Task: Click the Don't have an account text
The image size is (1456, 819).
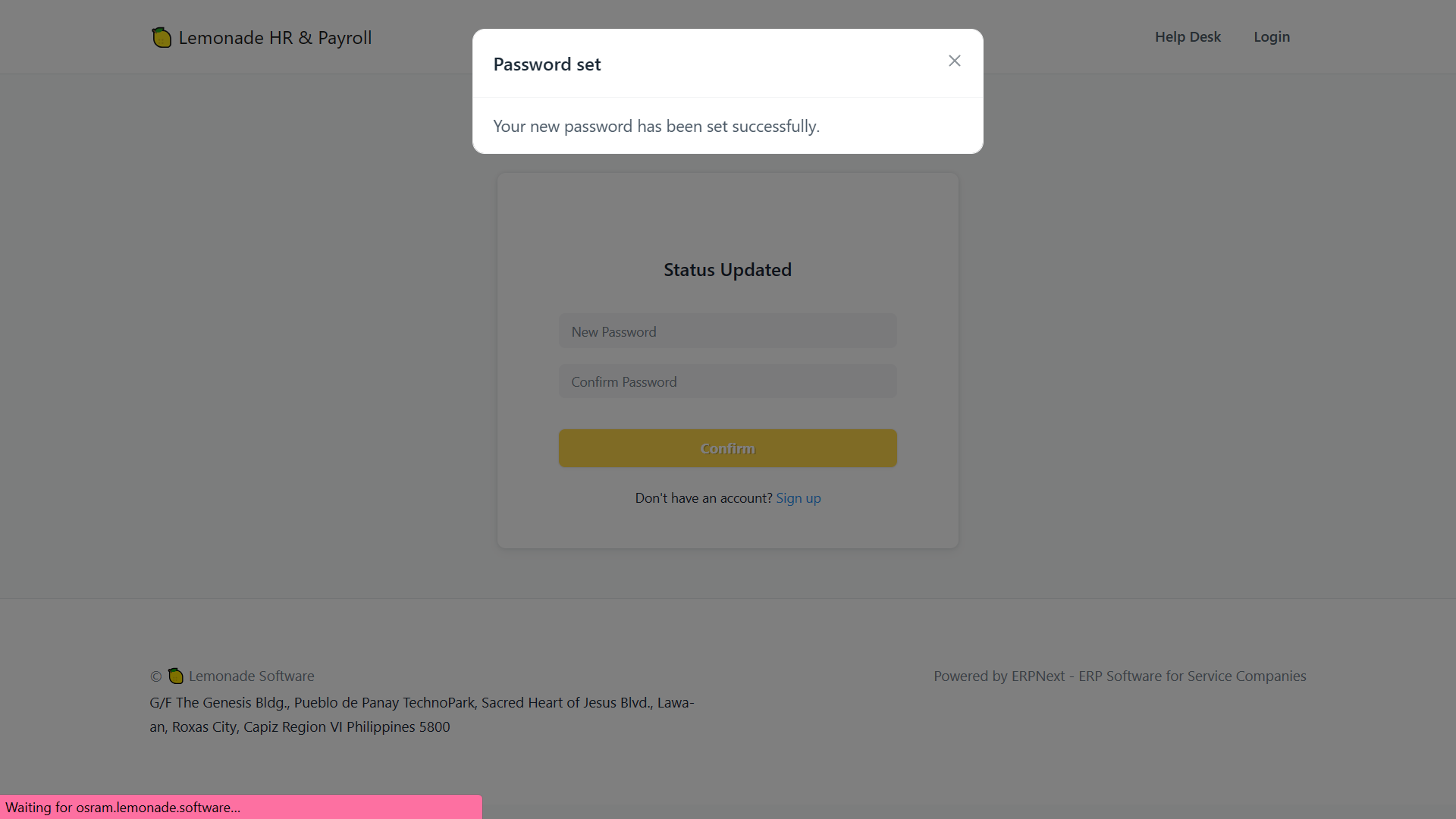Action: click(704, 498)
